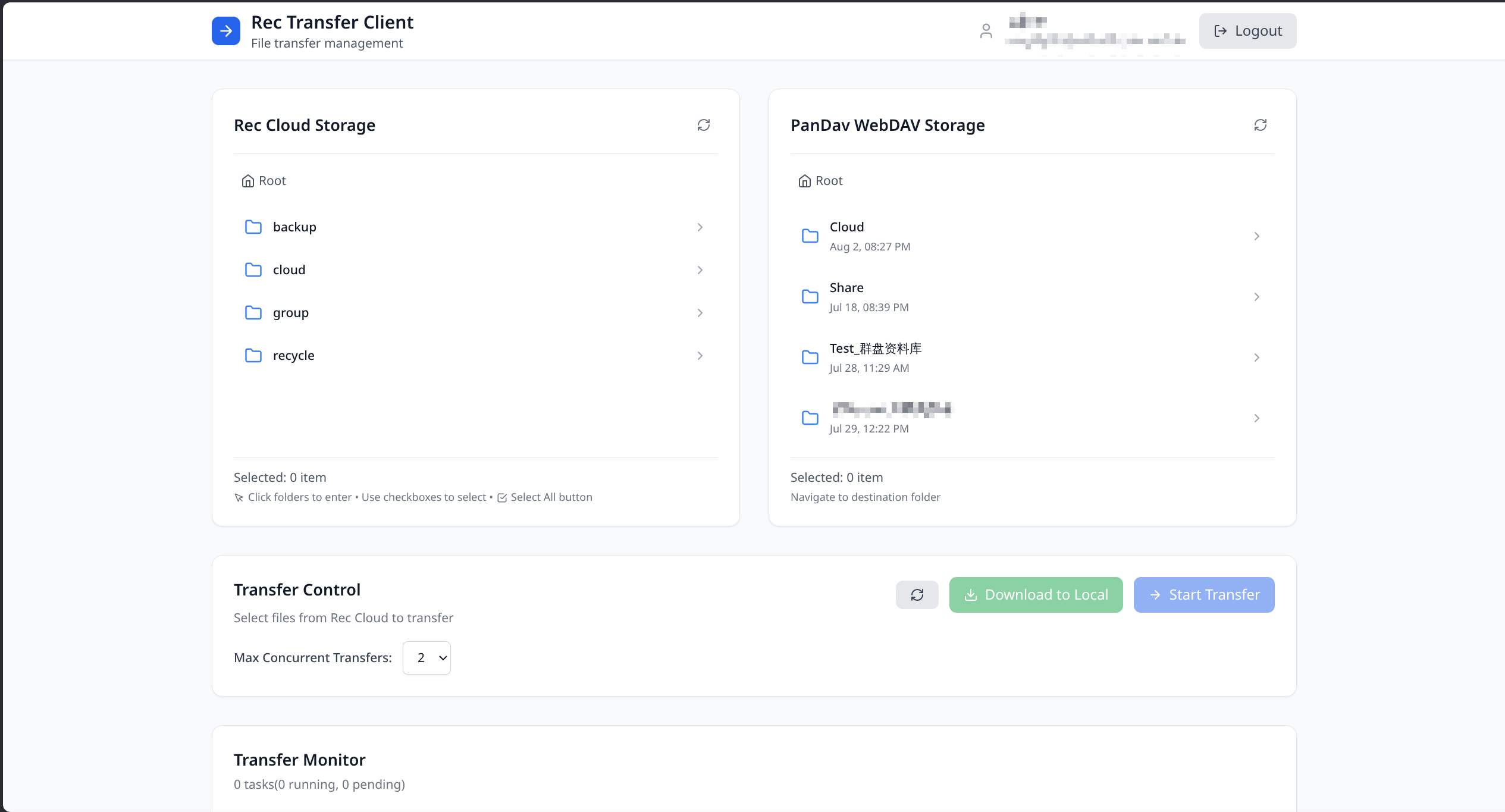Screen dimensions: 1505x812
Task: Open the group folder in Rec Cloud
Action: click(291, 313)
